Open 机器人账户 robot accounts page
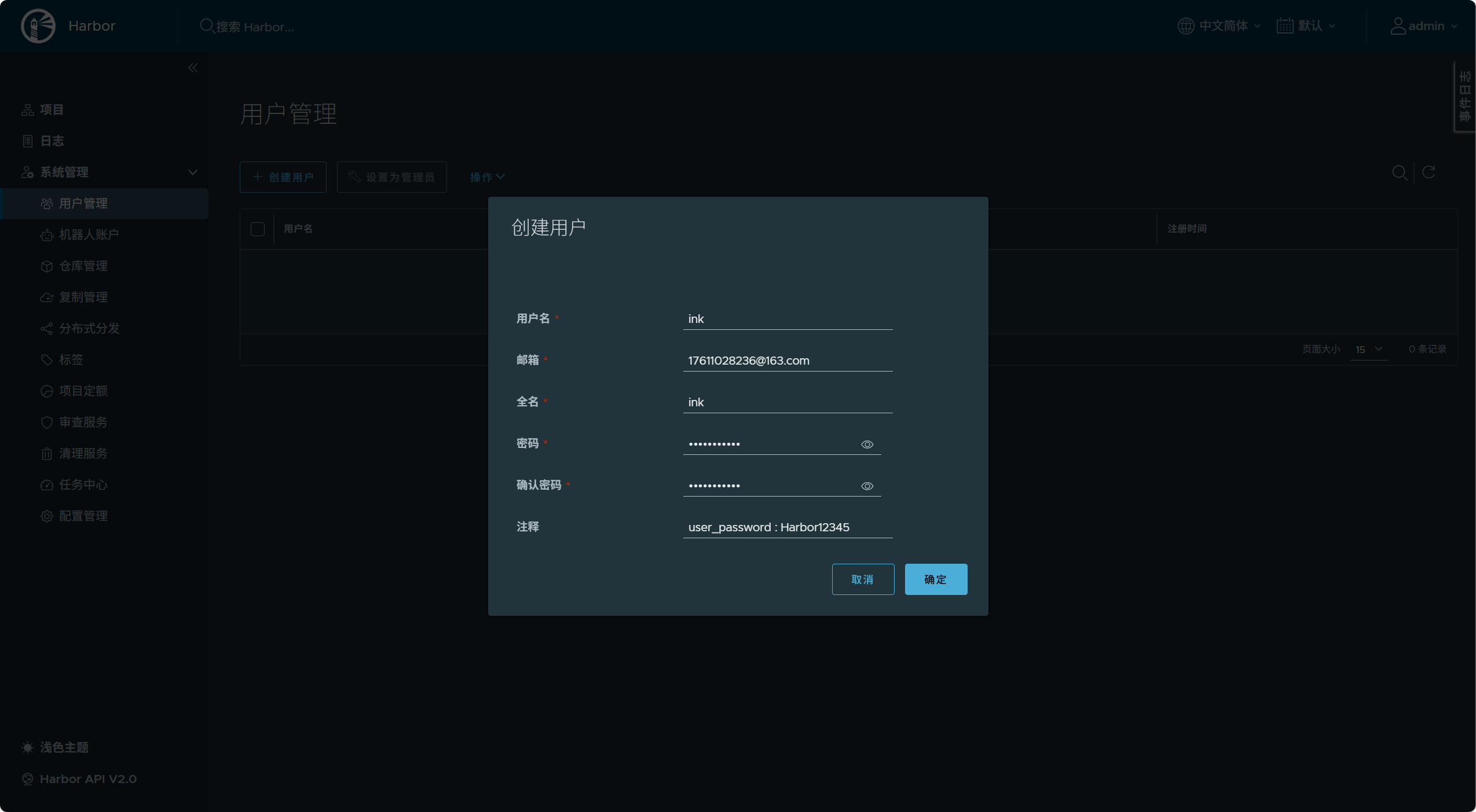Image resolution: width=1476 pixels, height=812 pixels. pyautogui.click(x=89, y=234)
